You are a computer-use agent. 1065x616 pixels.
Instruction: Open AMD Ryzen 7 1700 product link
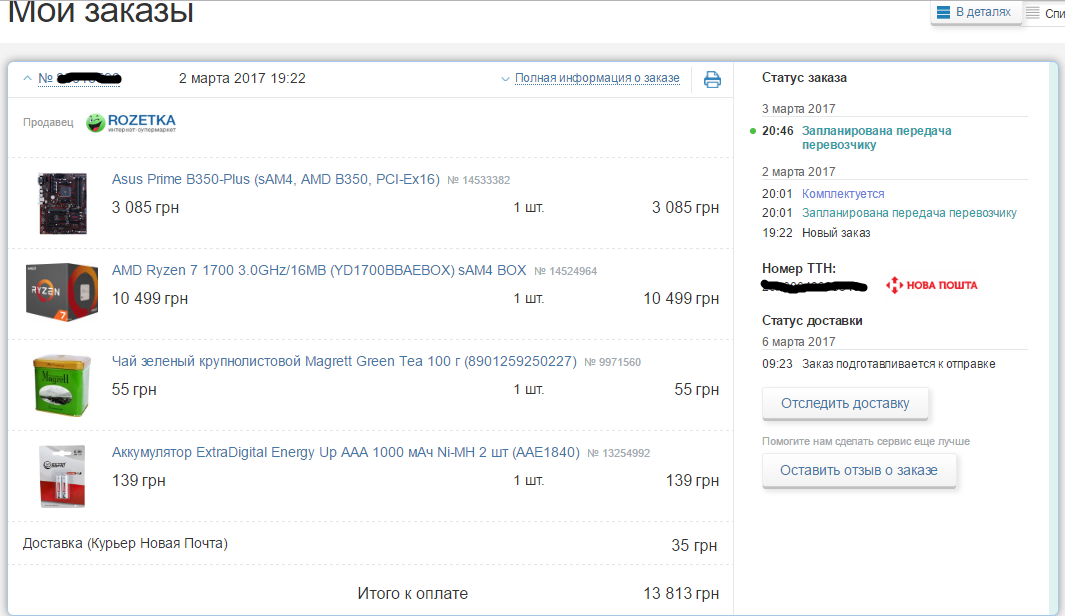point(319,270)
